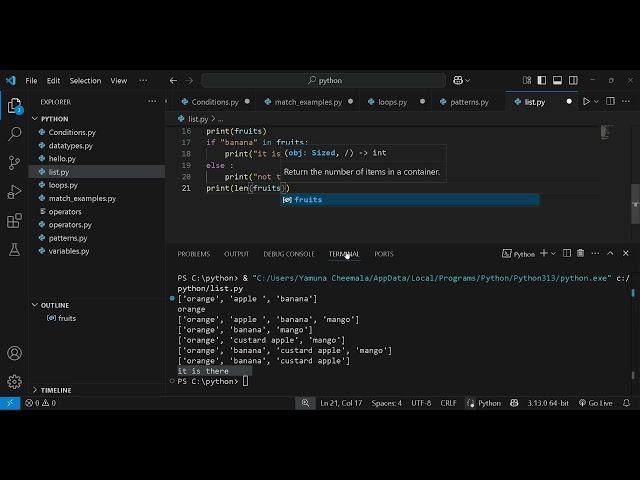The width and height of the screenshot is (640, 480).
Task: Go forward using the right arrow
Action: click(x=189, y=80)
